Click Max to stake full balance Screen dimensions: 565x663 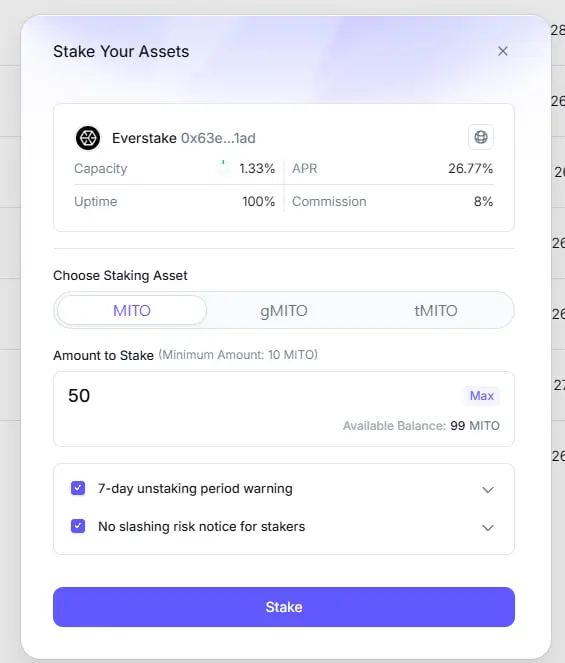click(482, 396)
